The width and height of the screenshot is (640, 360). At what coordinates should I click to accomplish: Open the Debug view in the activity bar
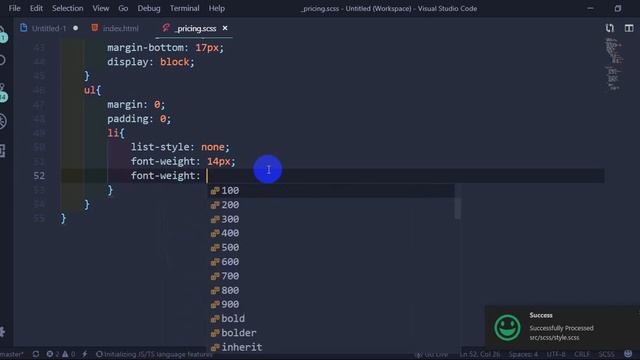point(3,121)
